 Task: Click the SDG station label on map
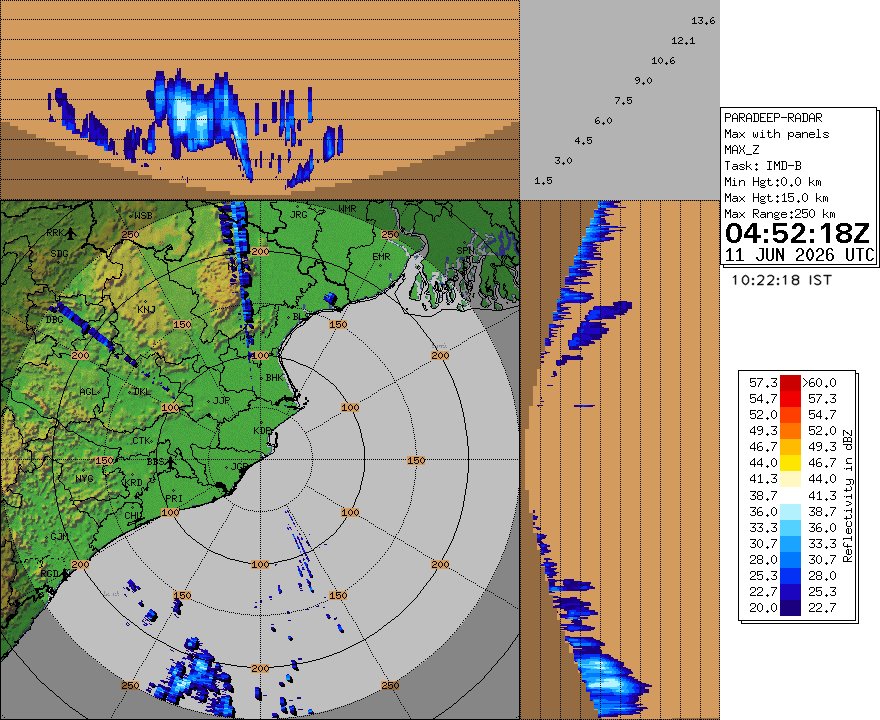59,253
